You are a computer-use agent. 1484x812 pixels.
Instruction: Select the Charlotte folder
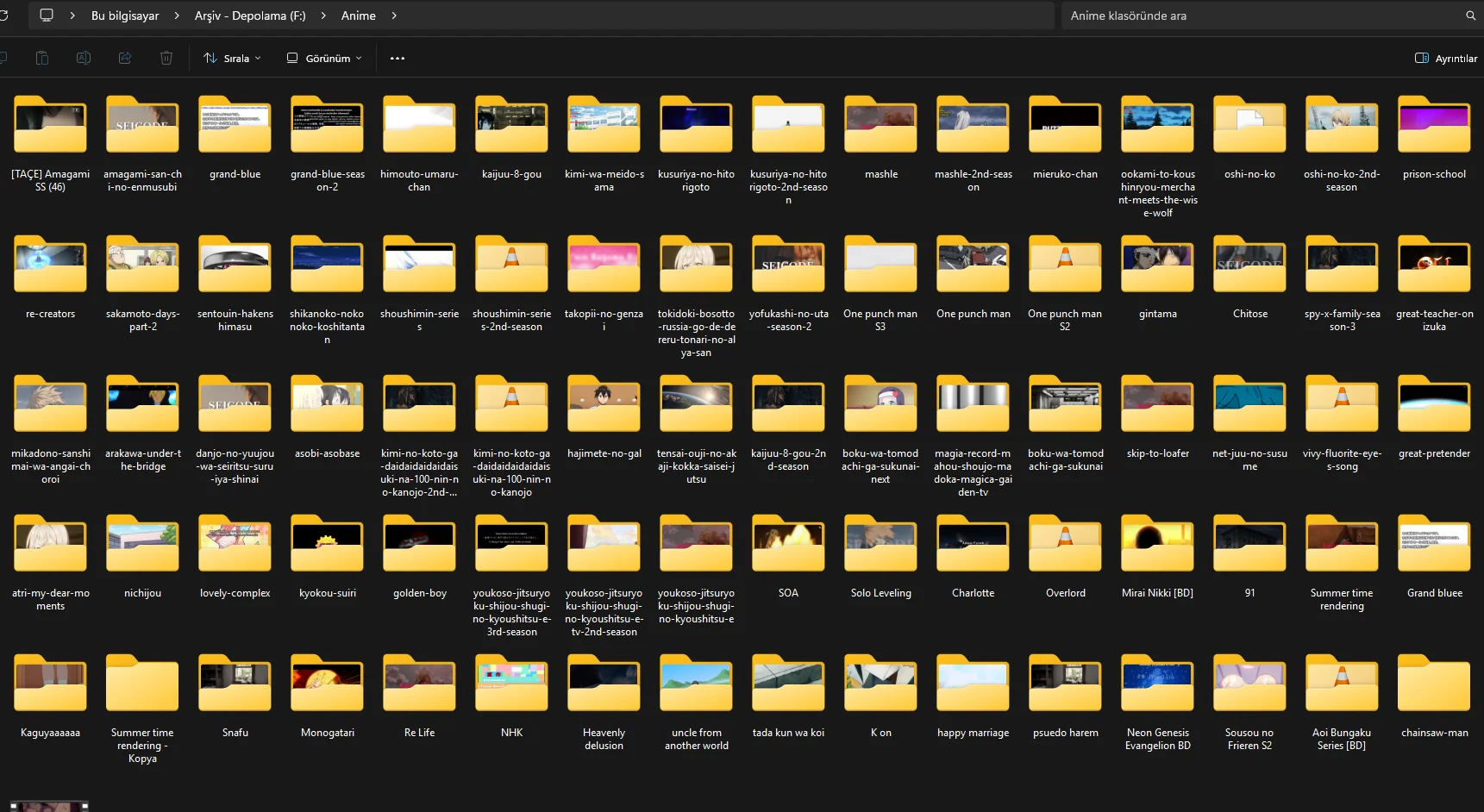pos(973,557)
